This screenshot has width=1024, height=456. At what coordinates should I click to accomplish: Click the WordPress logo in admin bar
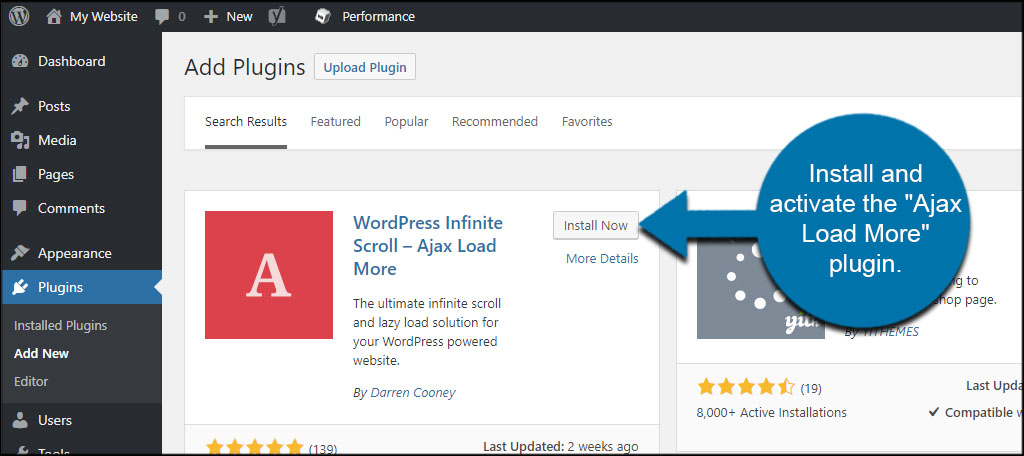tap(19, 16)
